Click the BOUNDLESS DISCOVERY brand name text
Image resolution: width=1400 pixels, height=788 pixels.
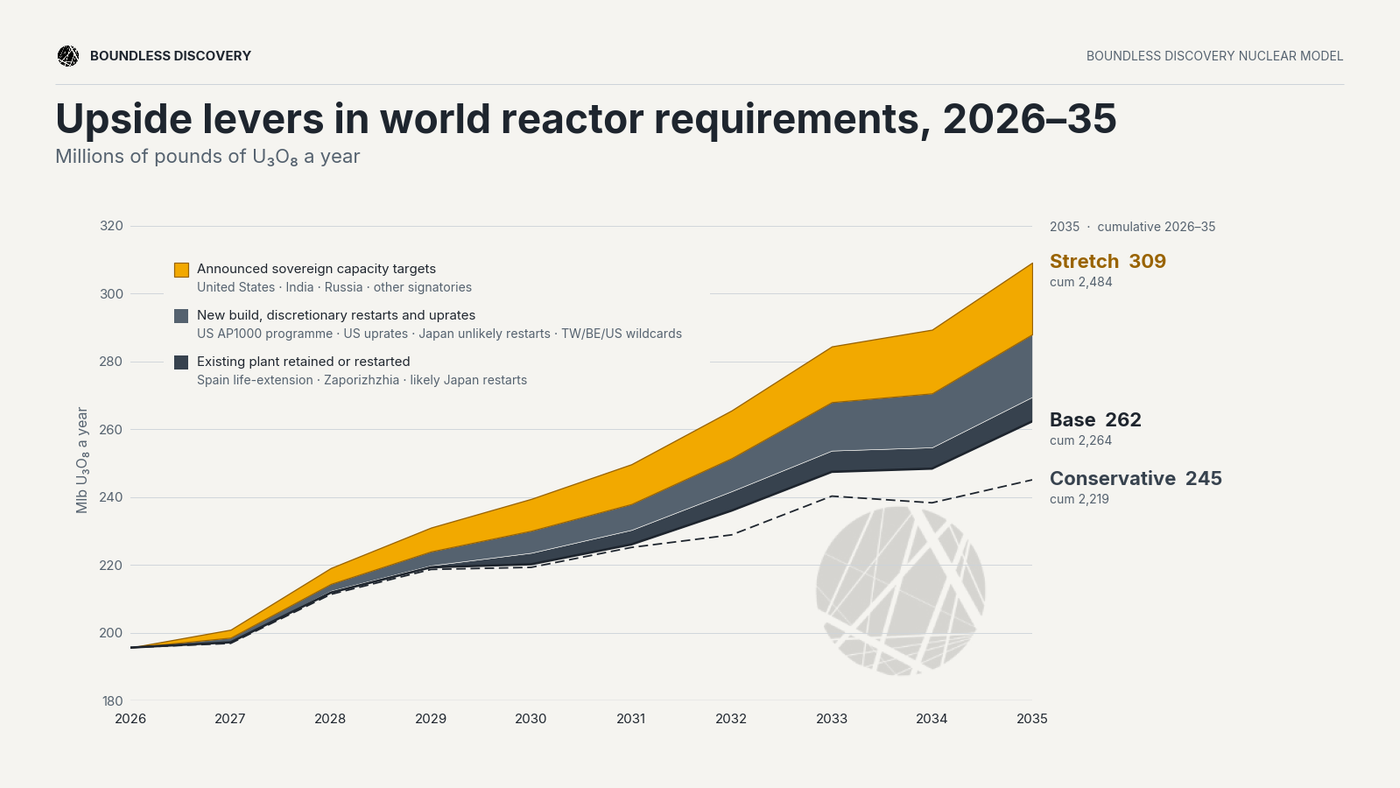point(170,56)
